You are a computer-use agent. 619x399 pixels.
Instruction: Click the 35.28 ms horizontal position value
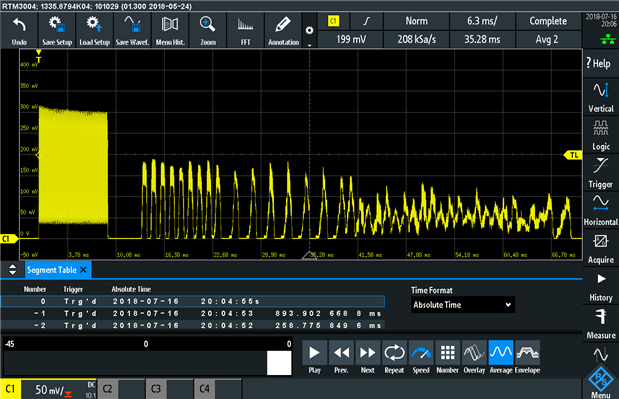tap(482, 39)
